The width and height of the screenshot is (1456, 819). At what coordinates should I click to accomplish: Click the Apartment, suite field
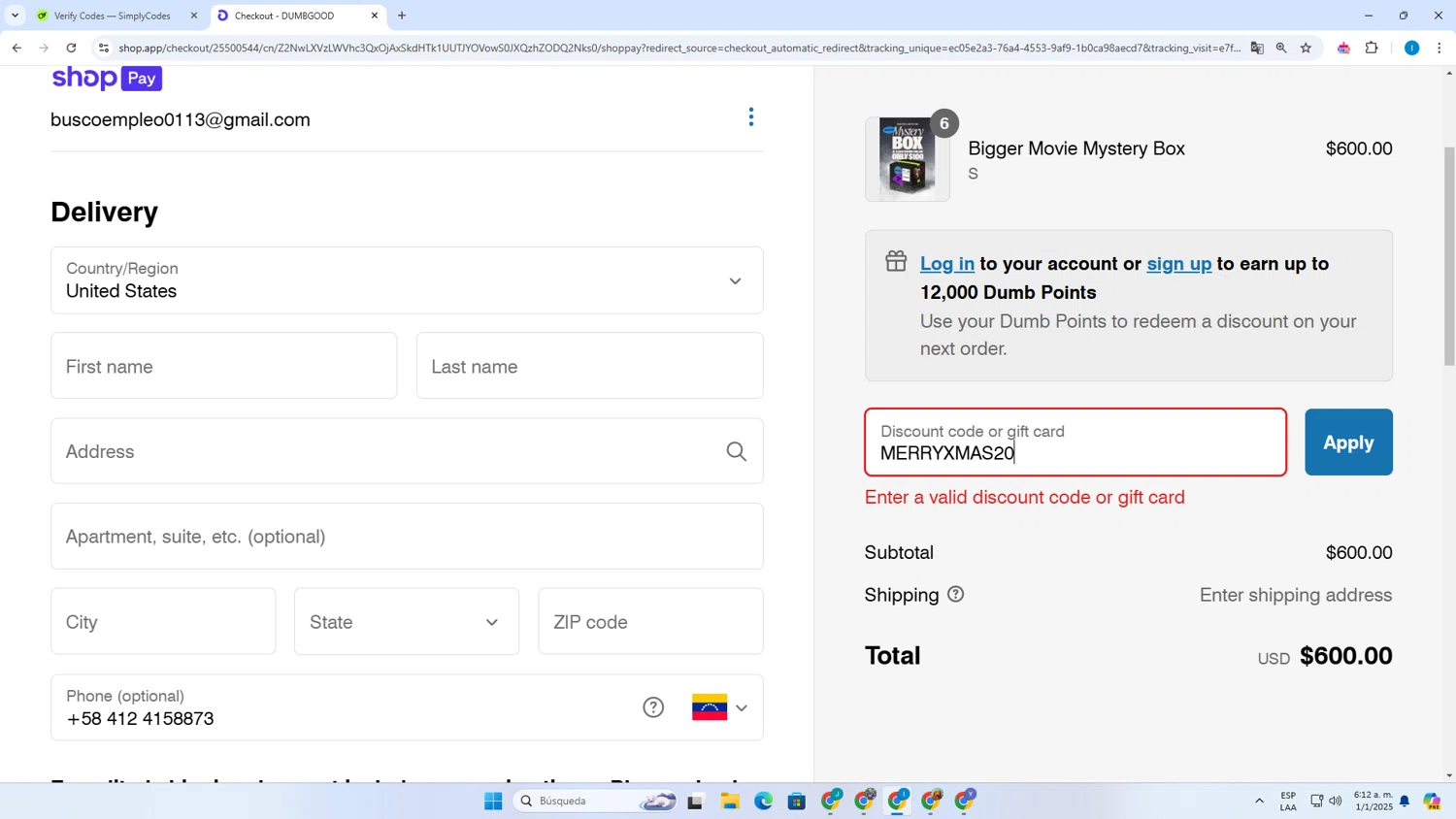(407, 537)
